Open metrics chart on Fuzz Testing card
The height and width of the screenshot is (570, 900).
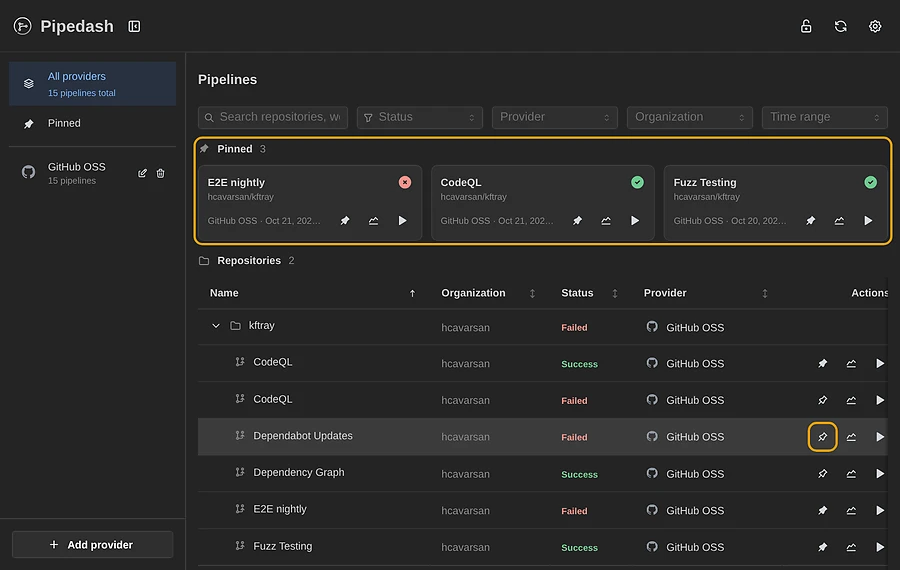[839, 220]
